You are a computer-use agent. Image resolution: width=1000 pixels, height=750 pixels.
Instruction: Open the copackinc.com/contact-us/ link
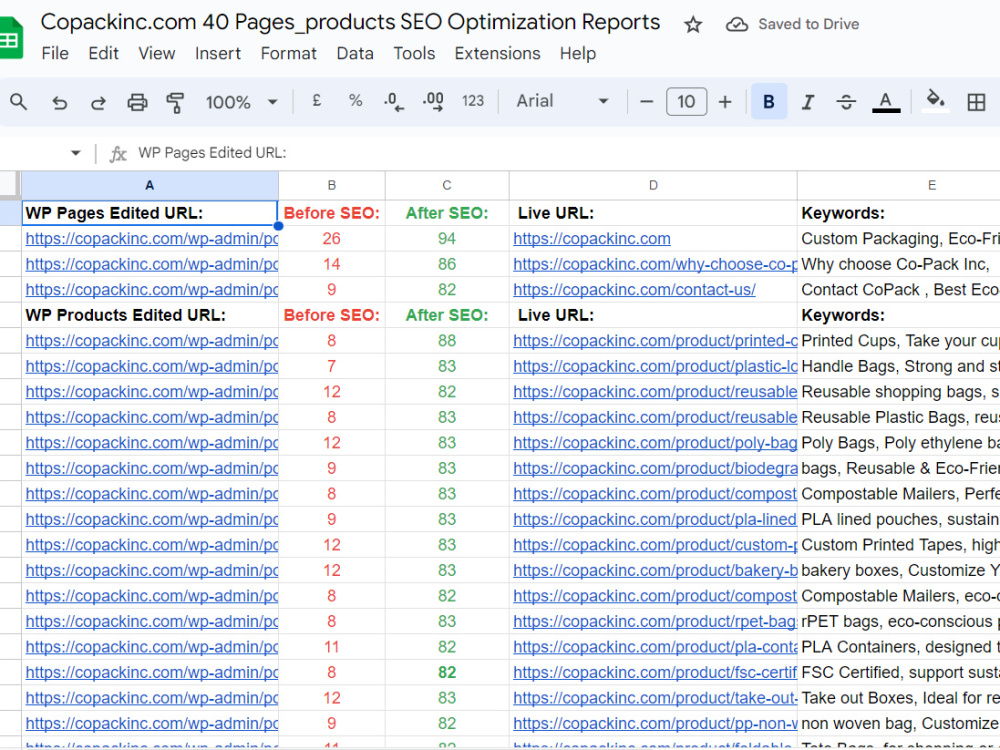click(634, 290)
